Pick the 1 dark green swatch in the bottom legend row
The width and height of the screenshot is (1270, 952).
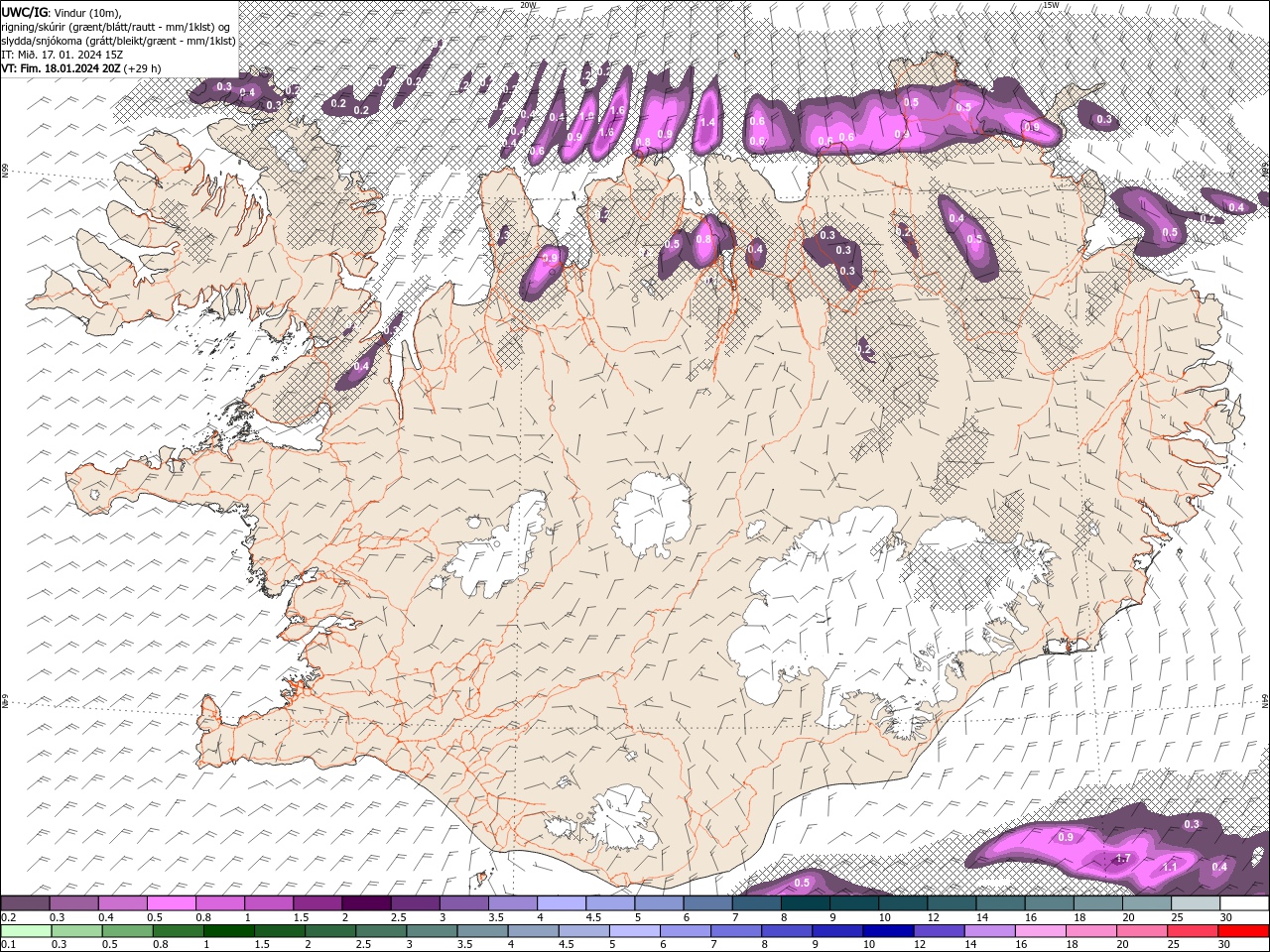click(x=228, y=931)
